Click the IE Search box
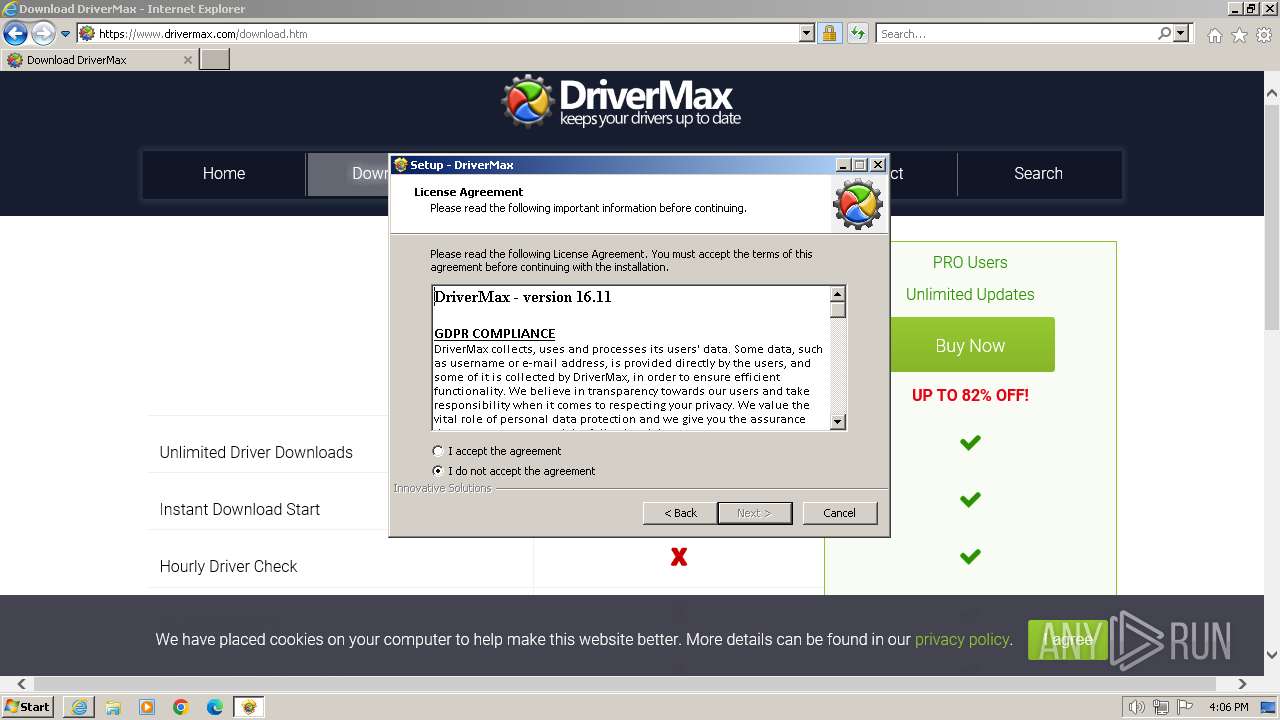The width and height of the screenshot is (1280, 720). pyautogui.click(x=1016, y=33)
